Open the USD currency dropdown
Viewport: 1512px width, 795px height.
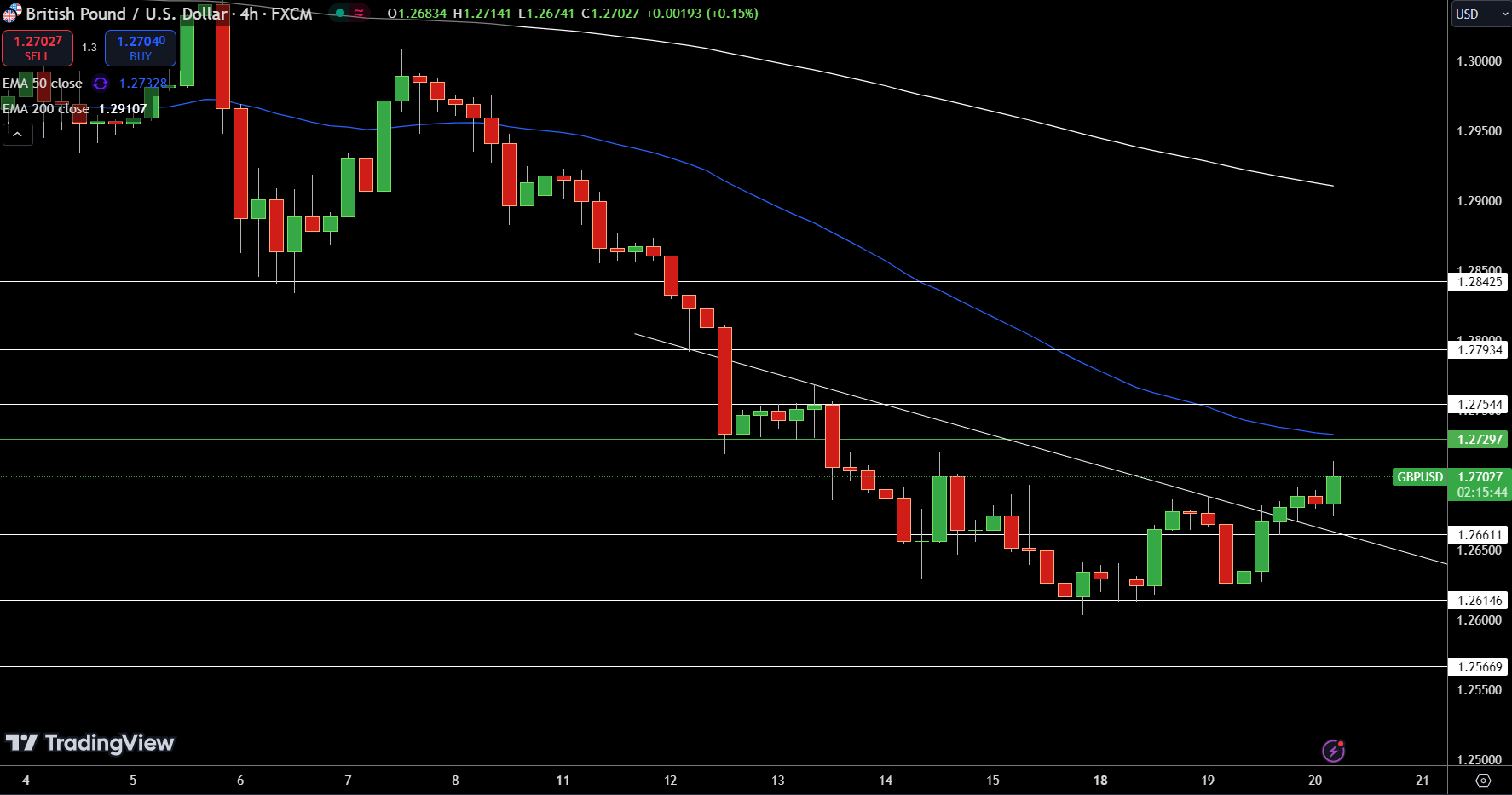point(1480,14)
